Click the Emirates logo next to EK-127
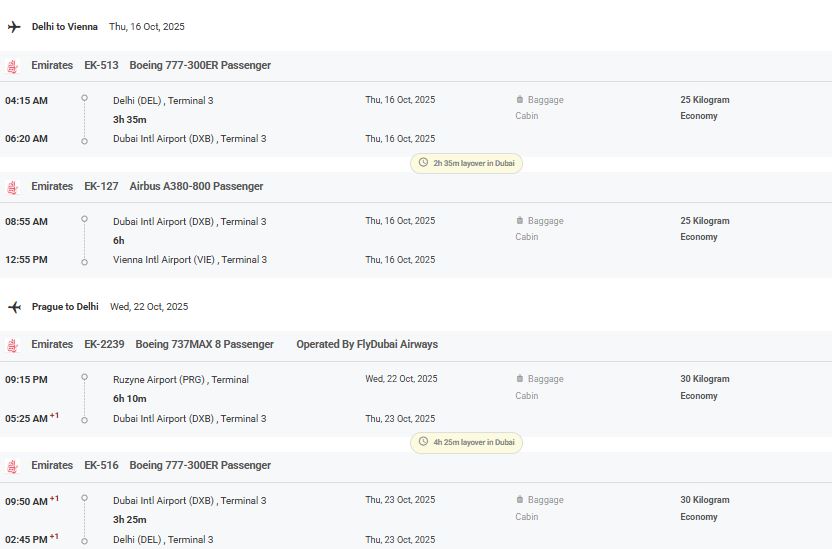This screenshot has height=549, width=832. tap(13, 187)
